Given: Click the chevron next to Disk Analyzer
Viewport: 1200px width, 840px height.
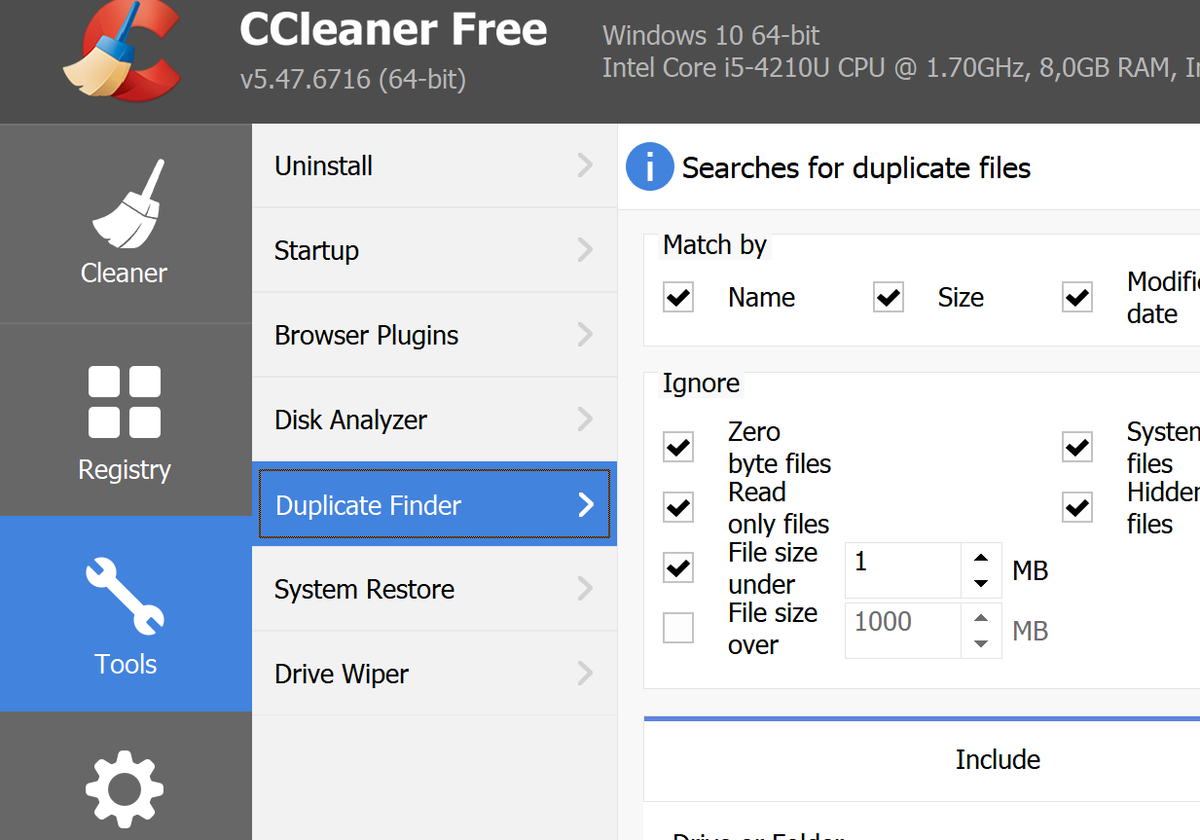Looking at the screenshot, I should click(586, 420).
